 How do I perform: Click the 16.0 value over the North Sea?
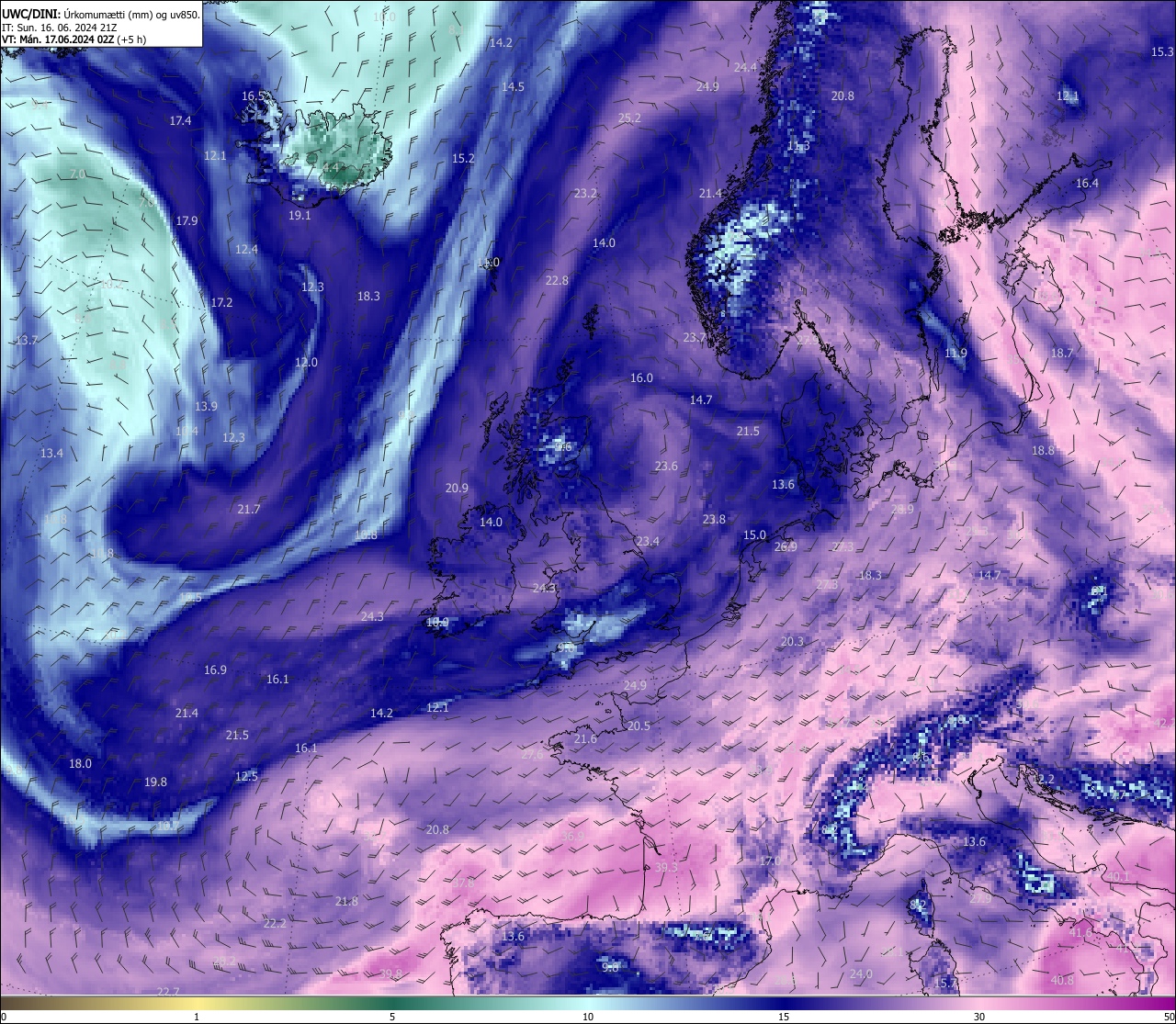pyautogui.click(x=641, y=377)
